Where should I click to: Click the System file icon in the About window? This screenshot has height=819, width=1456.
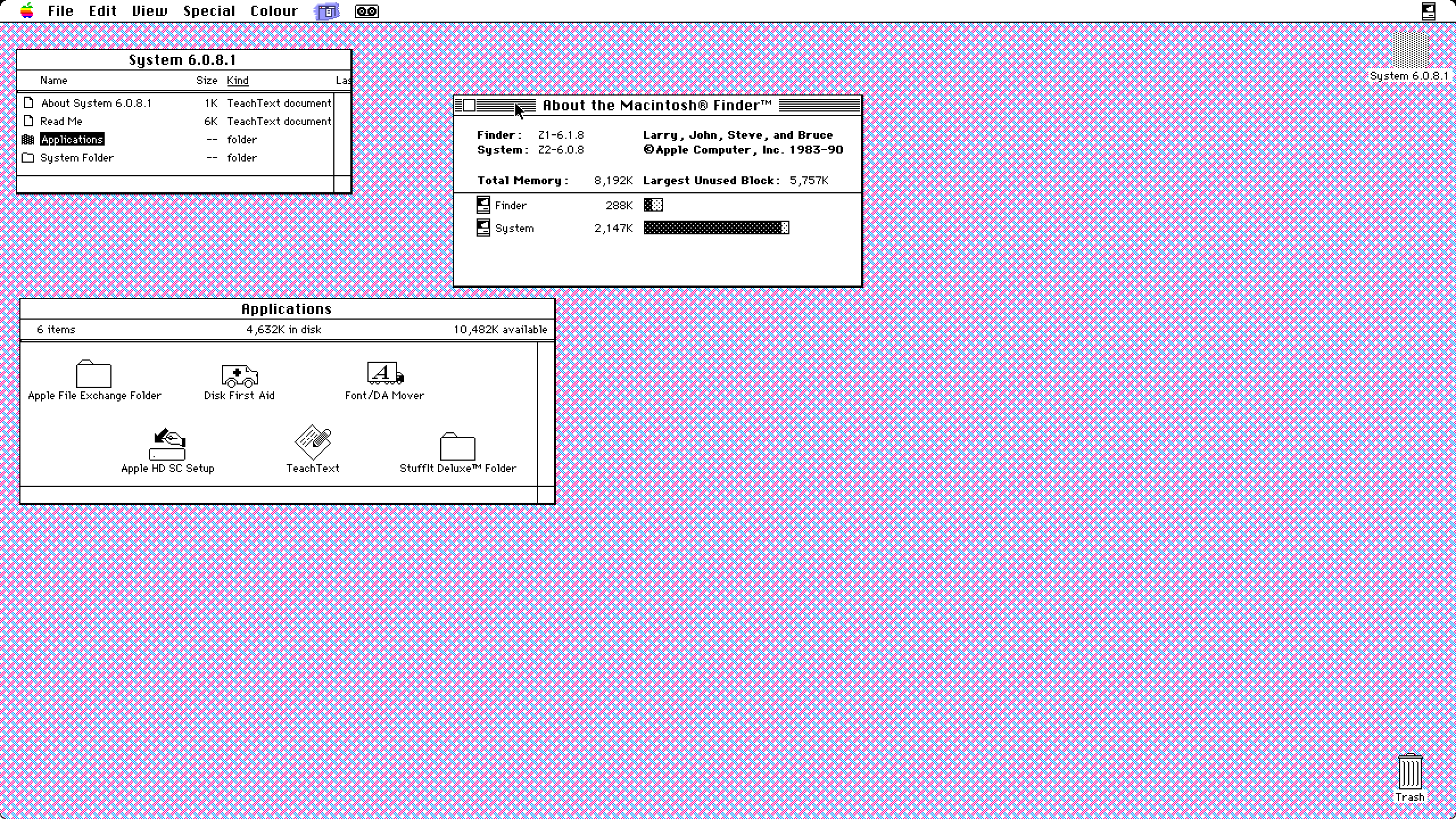pos(483,227)
